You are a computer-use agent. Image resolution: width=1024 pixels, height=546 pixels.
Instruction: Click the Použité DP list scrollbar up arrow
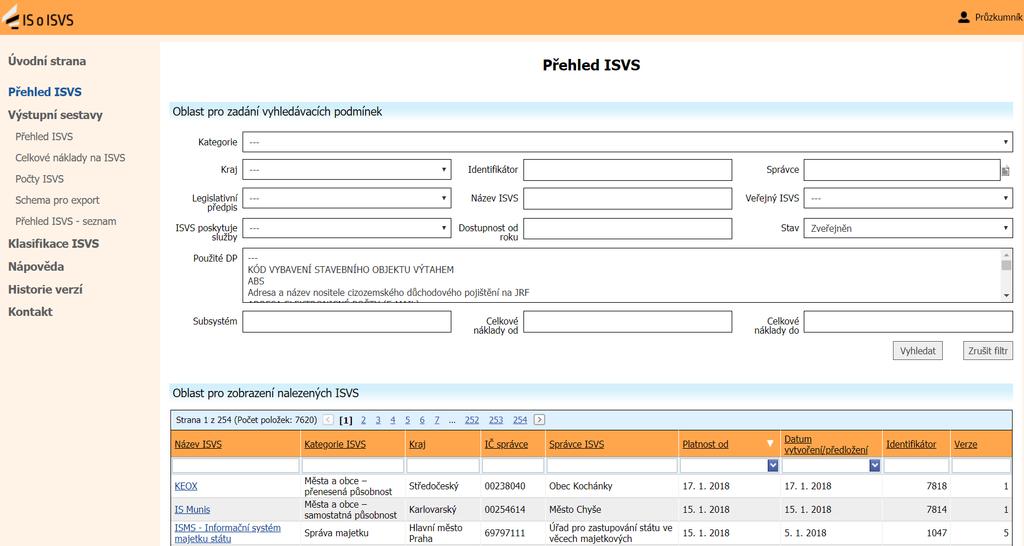click(x=1006, y=255)
